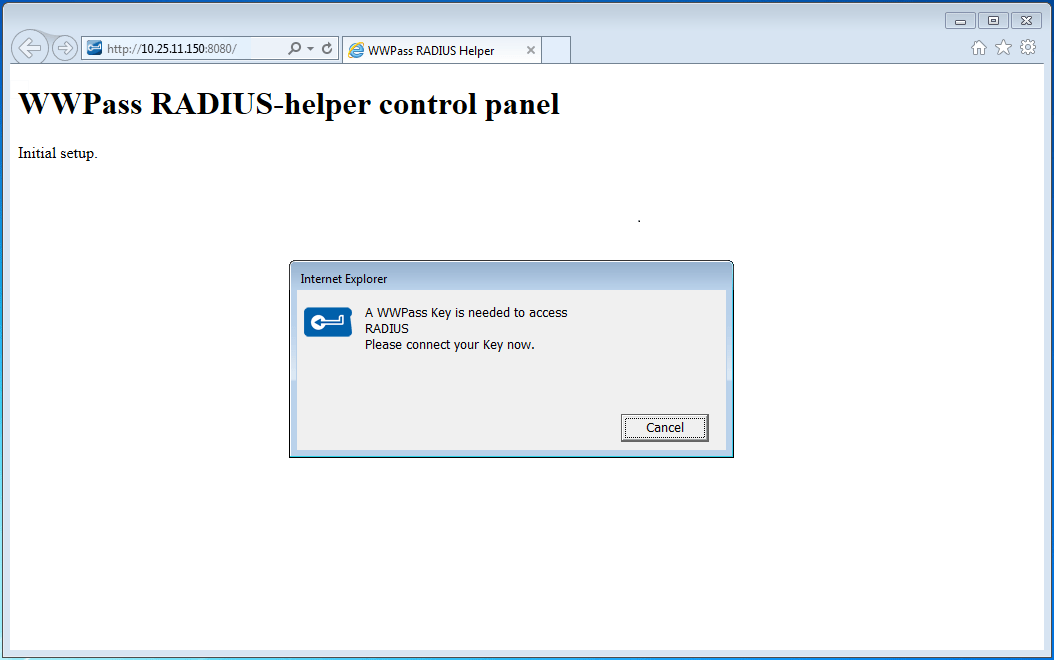Close the Internet Explorer window
The image size is (1054, 660).
pos(1026,21)
